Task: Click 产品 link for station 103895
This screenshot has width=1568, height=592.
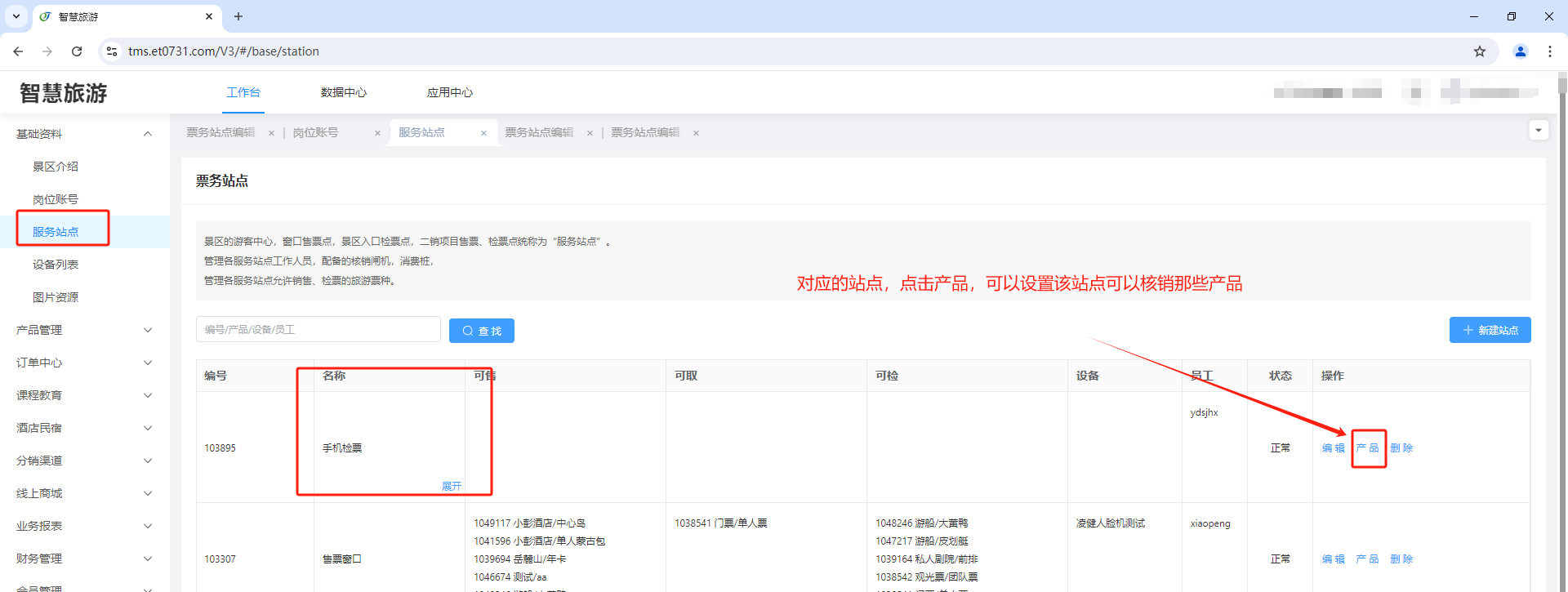Action: 1367,448
